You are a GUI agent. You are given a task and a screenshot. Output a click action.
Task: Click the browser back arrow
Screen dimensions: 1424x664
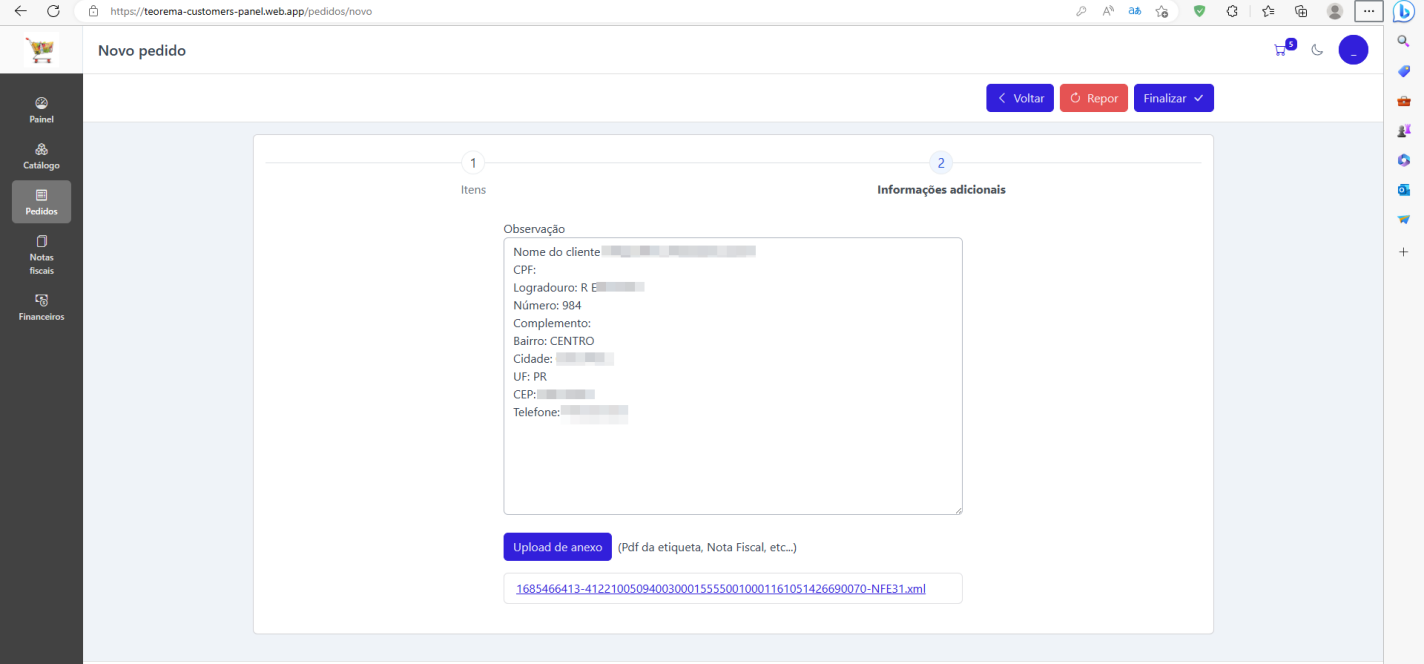pyautogui.click(x=20, y=11)
